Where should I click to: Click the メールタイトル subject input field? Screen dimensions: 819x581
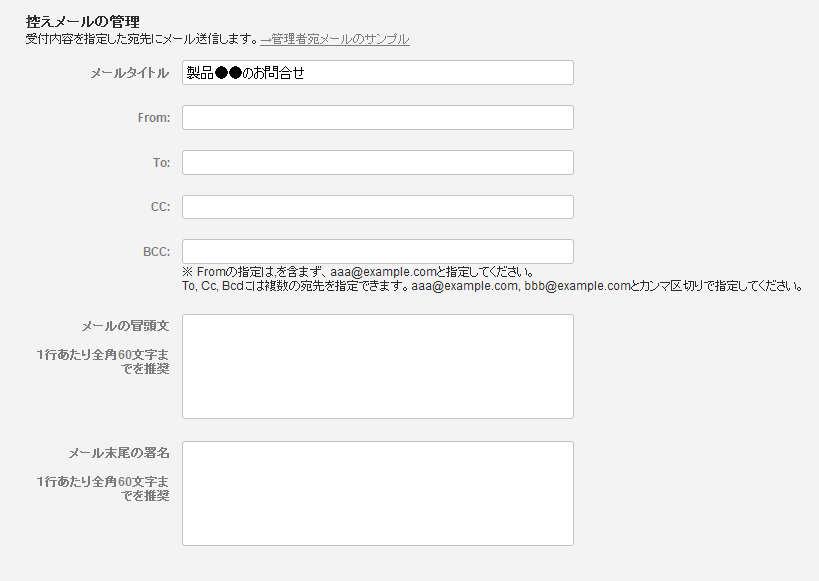[377, 72]
